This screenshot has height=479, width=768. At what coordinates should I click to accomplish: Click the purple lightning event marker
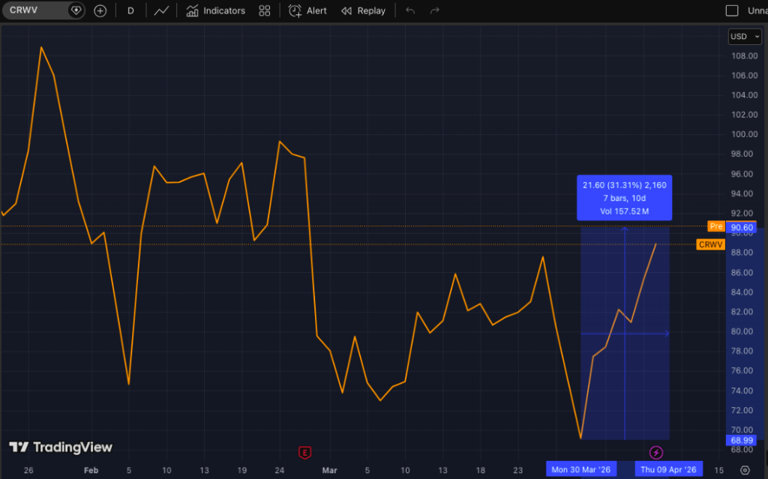(x=656, y=453)
